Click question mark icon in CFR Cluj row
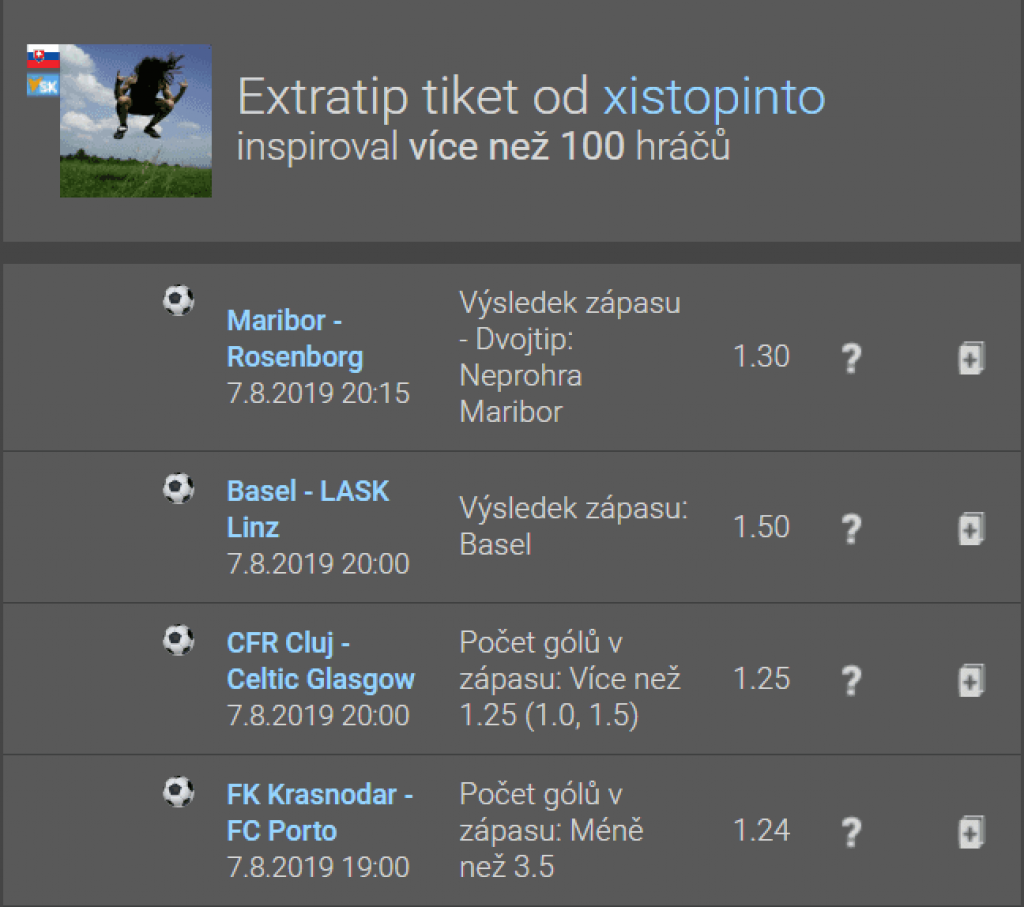The image size is (1024, 907). 851,680
